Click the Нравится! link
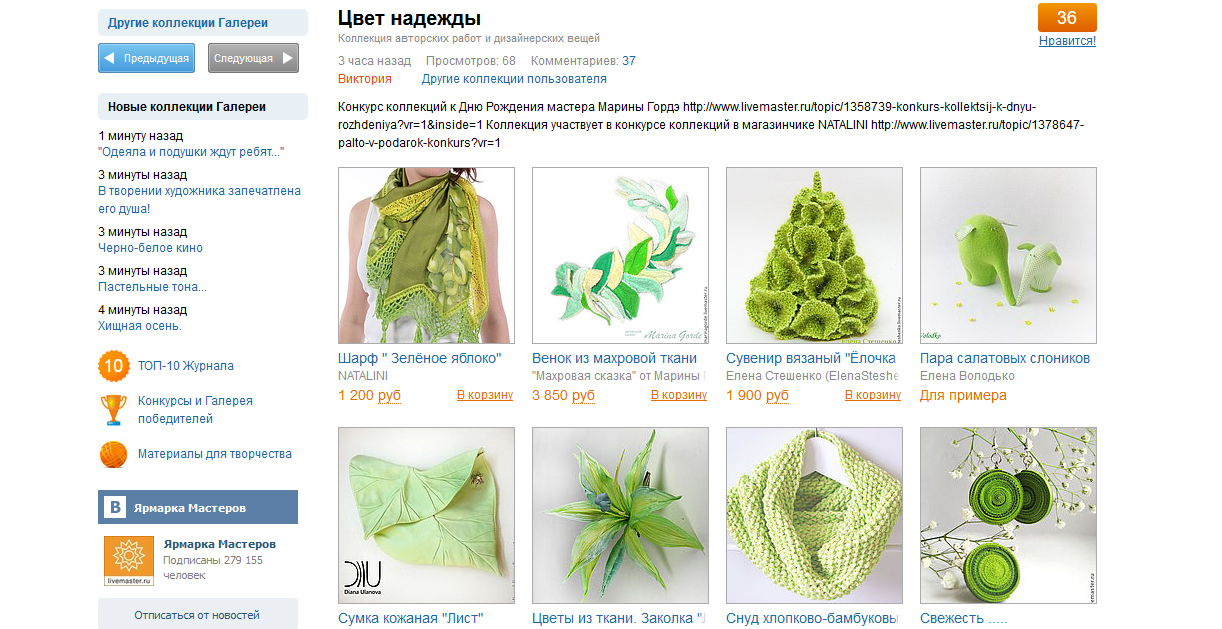 click(x=1067, y=41)
